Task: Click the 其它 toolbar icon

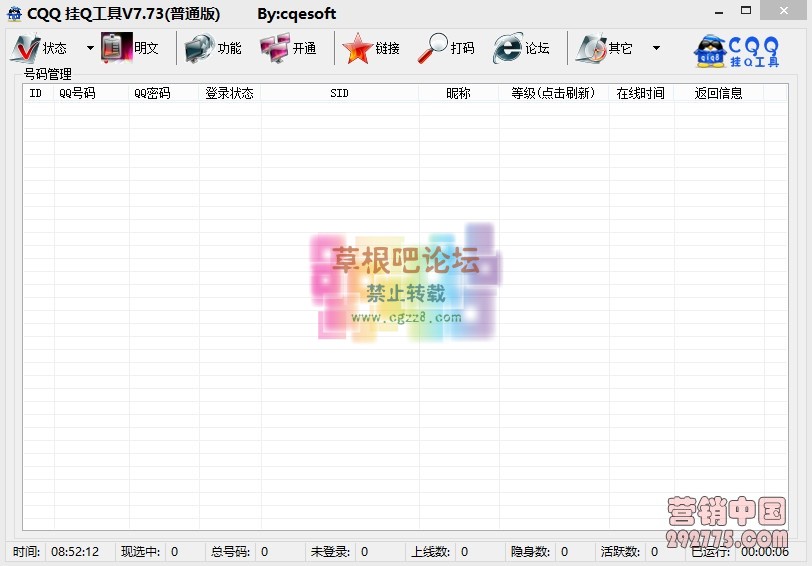Action: click(591, 48)
